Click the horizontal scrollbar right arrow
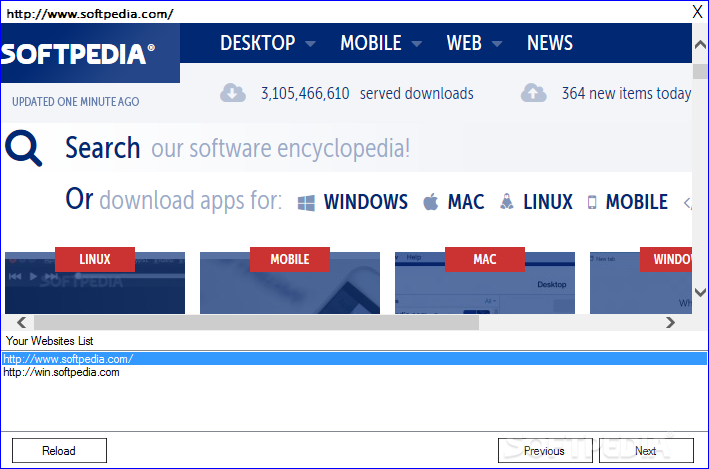Screen dimensions: 709x469 click(x=670, y=322)
